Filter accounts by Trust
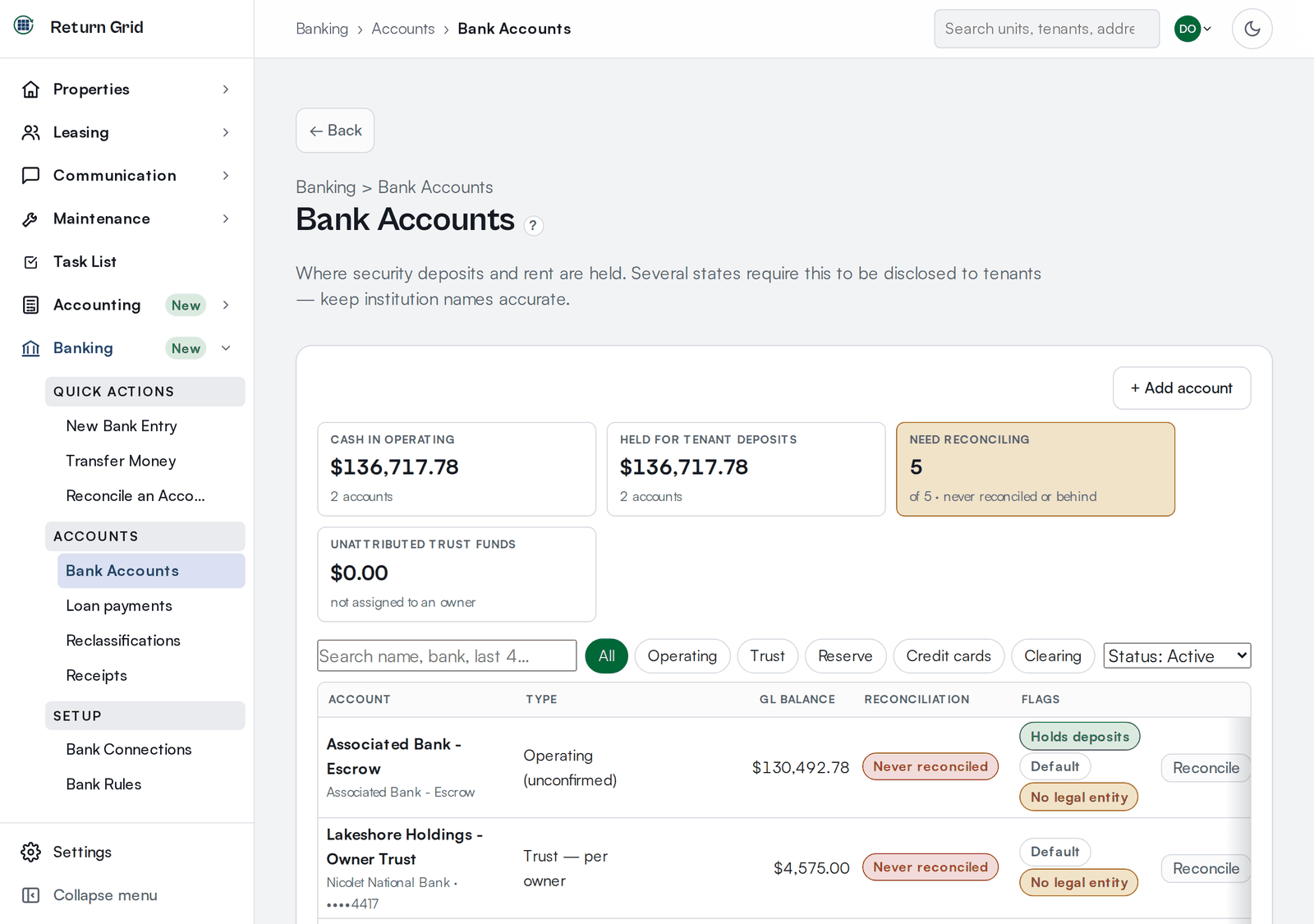 [767, 655]
